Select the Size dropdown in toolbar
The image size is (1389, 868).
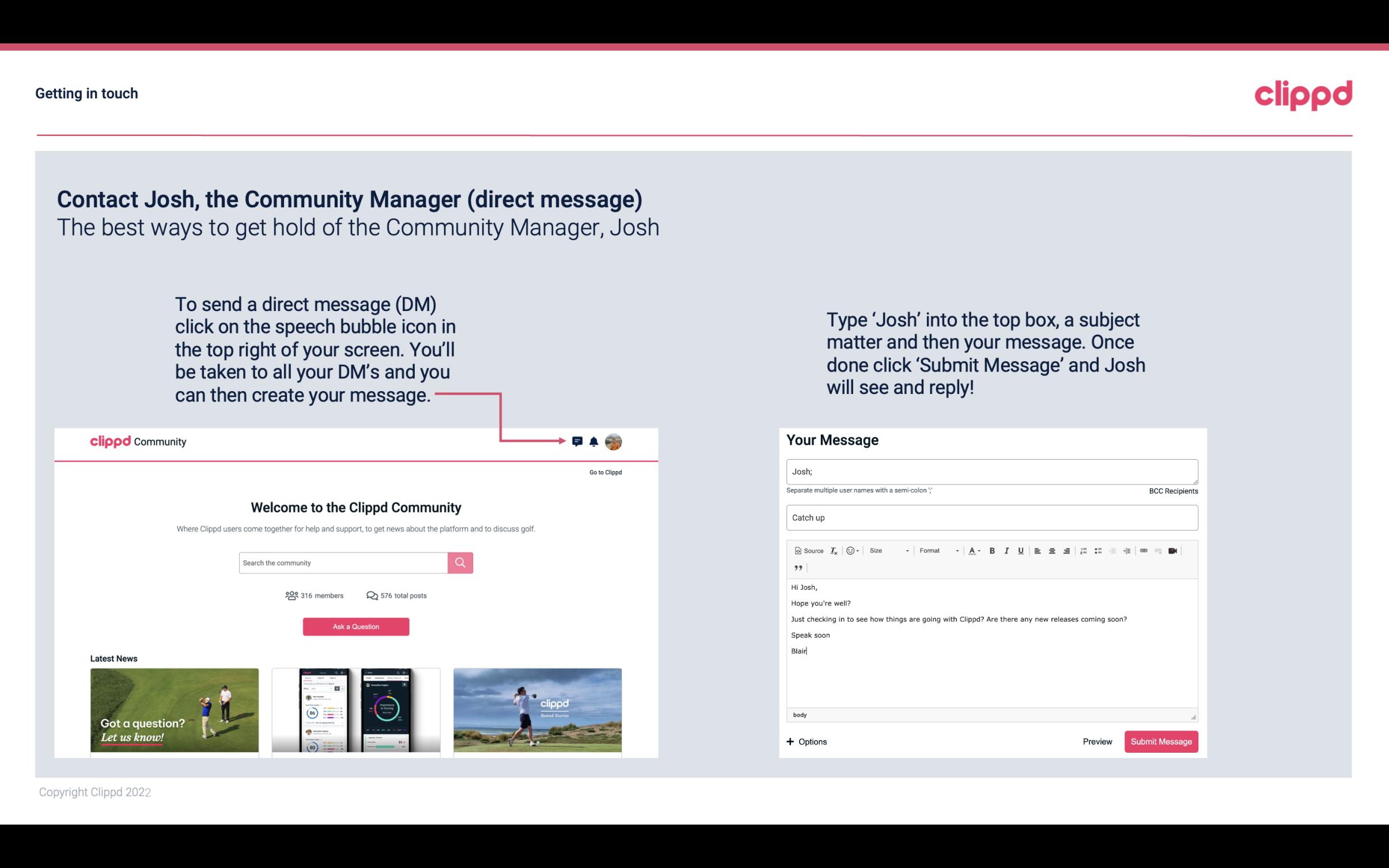887,550
